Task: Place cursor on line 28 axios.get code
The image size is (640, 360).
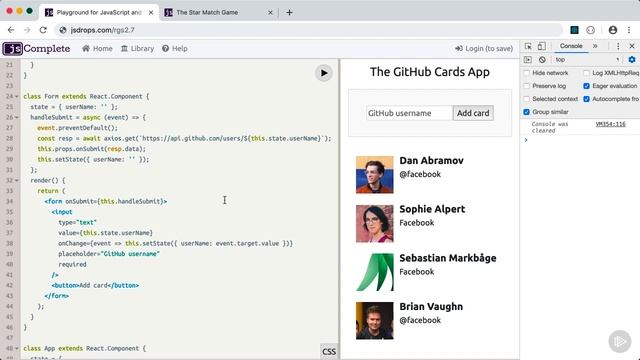Action: click(x=184, y=139)
